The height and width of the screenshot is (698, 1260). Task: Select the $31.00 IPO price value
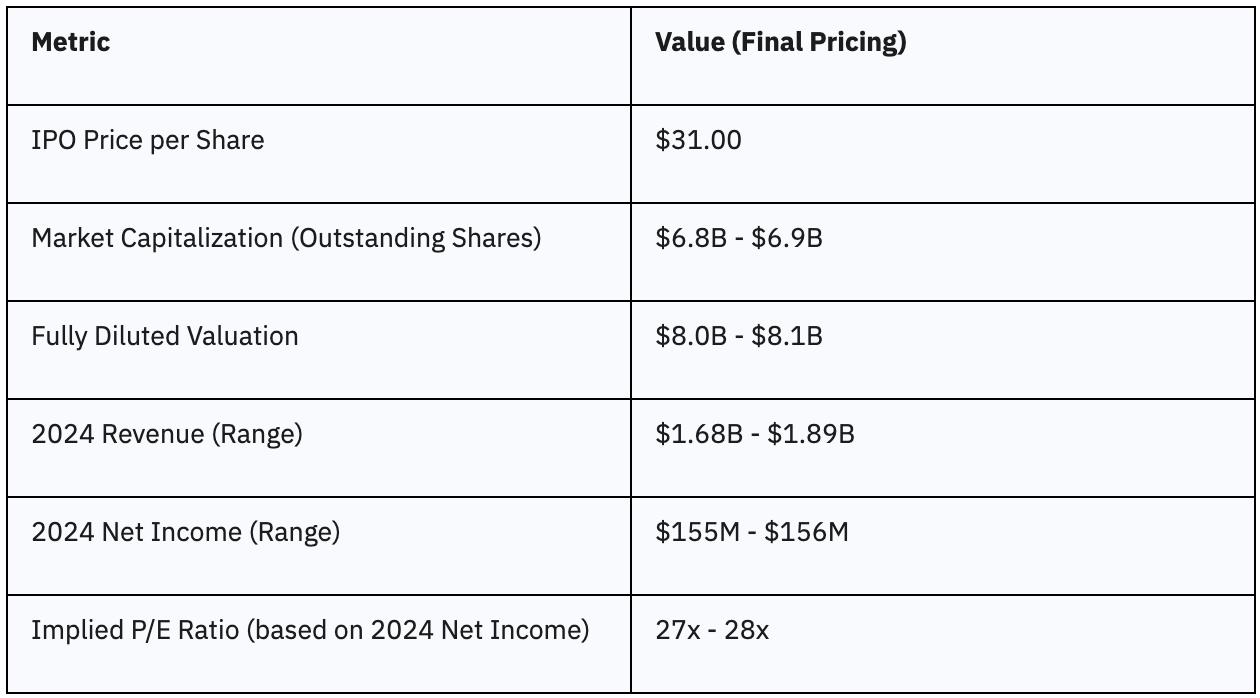(698, 140)
